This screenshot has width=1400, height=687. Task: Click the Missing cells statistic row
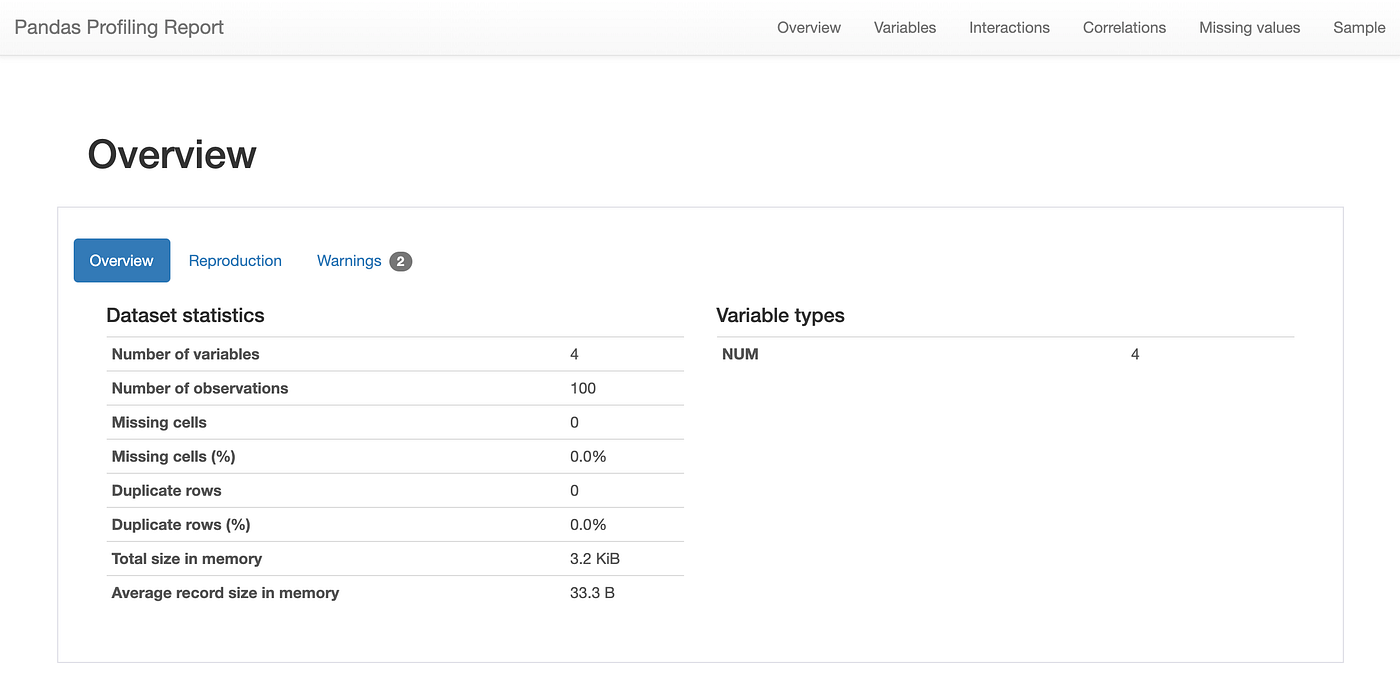(158, 422)
